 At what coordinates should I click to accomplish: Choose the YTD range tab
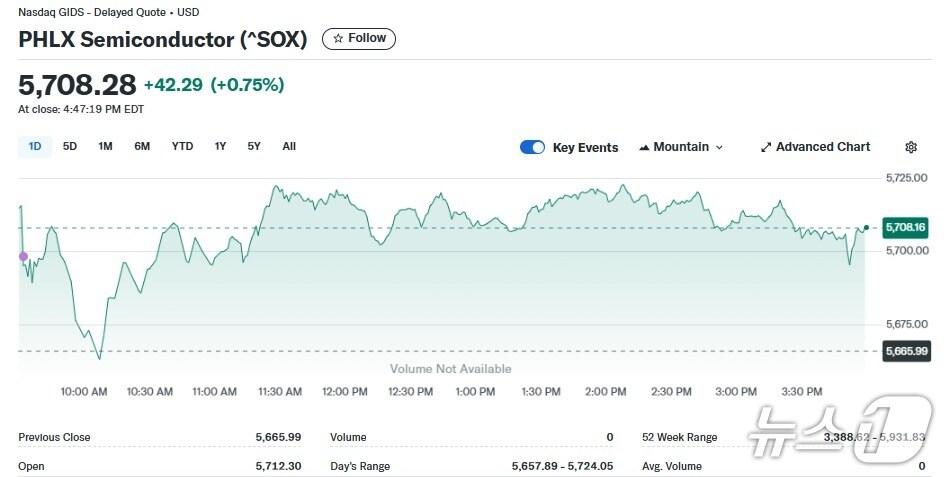pos(182,146)
